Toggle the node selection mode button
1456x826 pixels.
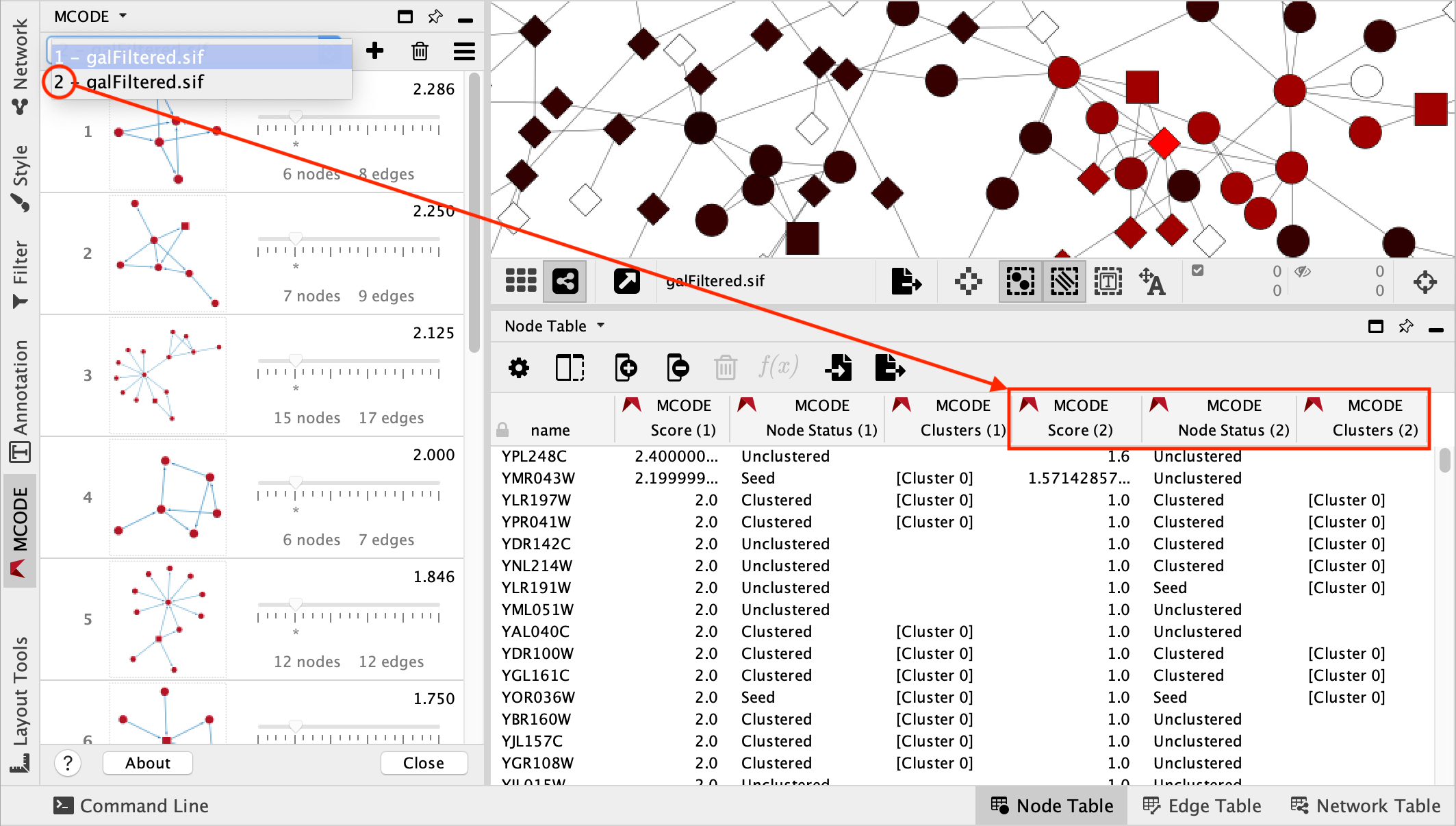(1020, 281)
